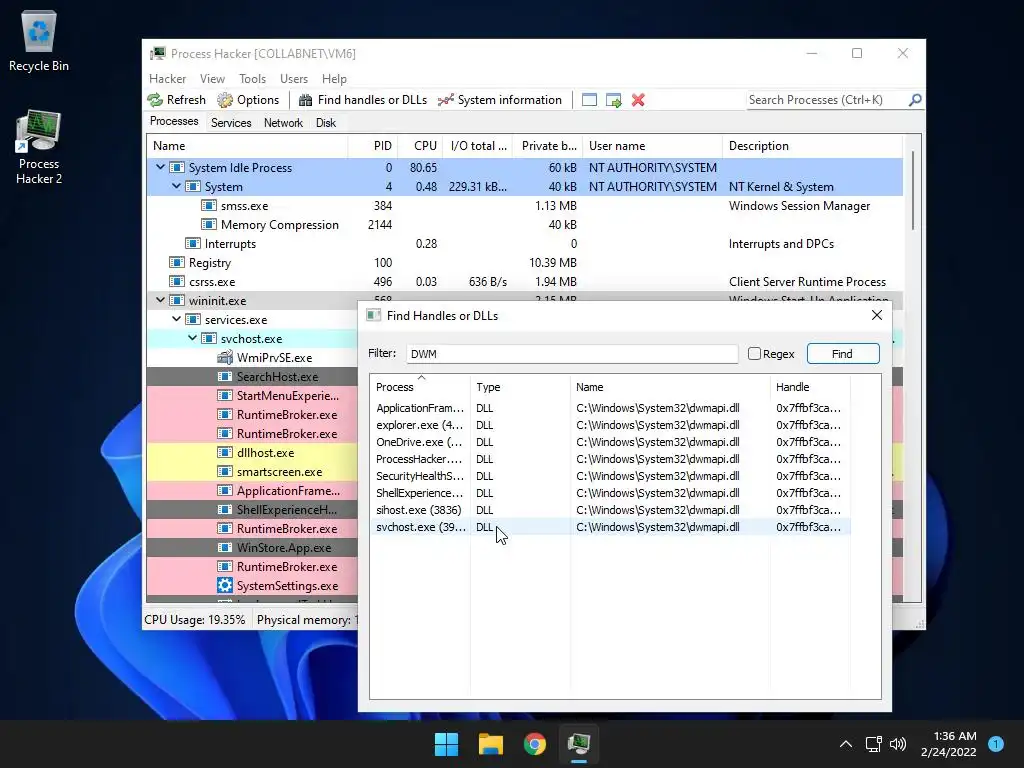Click the CPU Usage status bar entry

195,619
